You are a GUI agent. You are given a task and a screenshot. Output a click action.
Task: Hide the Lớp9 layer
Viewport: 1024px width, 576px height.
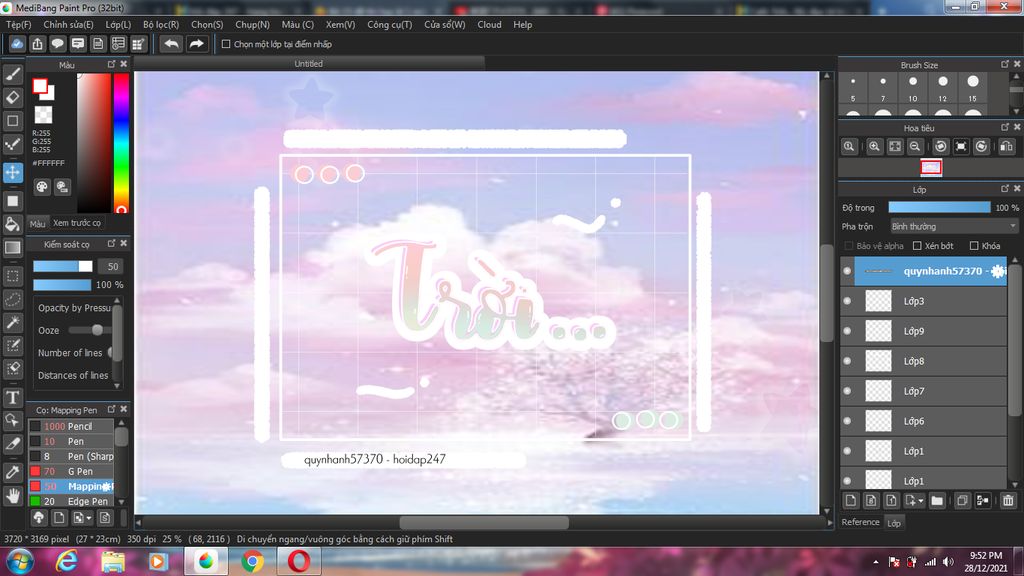click(x=847, y=331)
